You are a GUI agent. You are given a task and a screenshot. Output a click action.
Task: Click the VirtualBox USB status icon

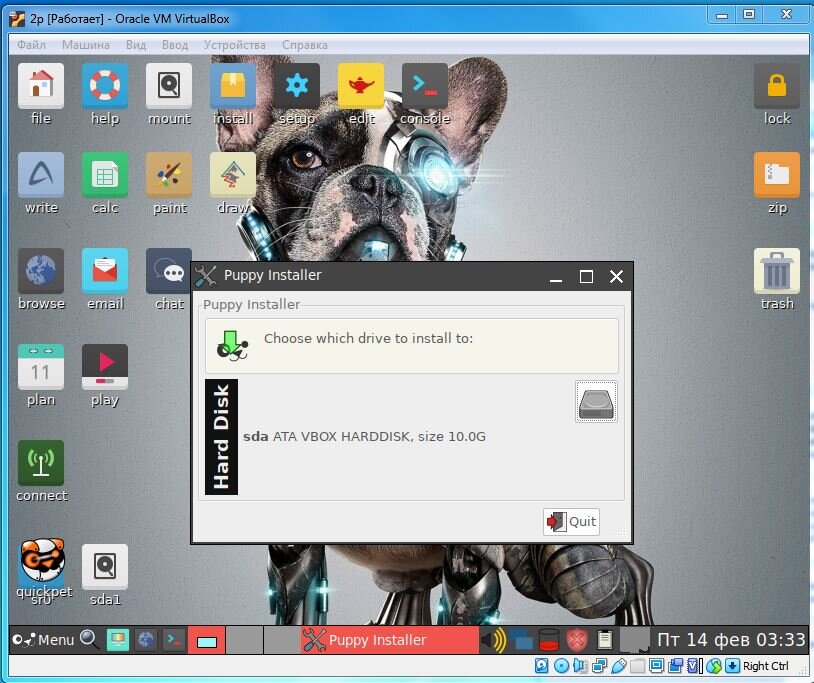619,666
